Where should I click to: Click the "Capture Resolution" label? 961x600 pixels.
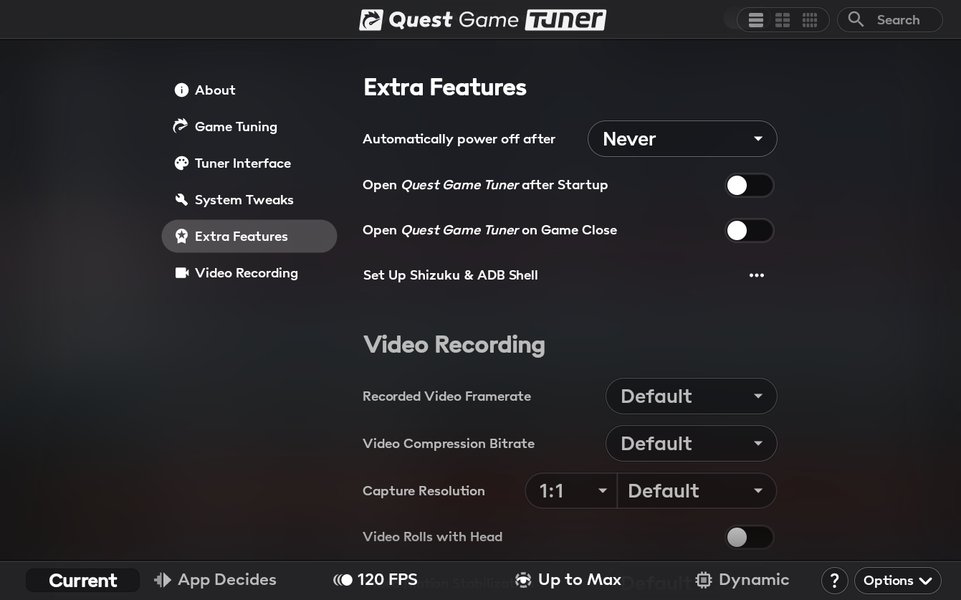[424, 491]
